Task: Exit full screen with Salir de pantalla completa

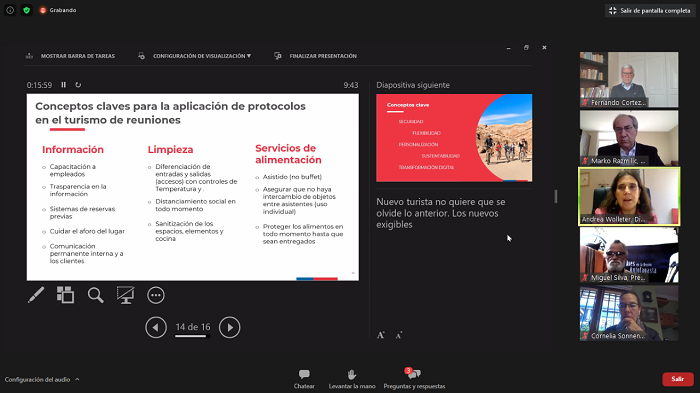Action: click(x=650, y=10)
